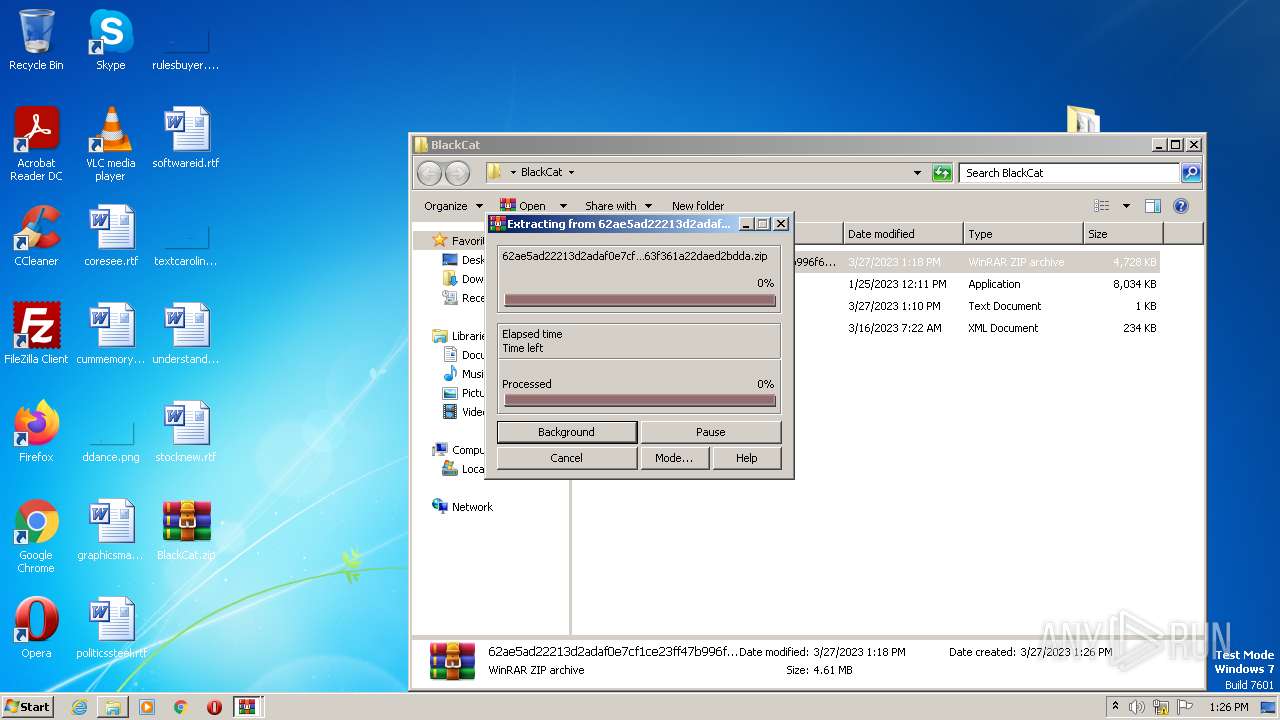Viewport: 1280px width, 720px height.
Task: Cancel the extraction
Action: 566,458
